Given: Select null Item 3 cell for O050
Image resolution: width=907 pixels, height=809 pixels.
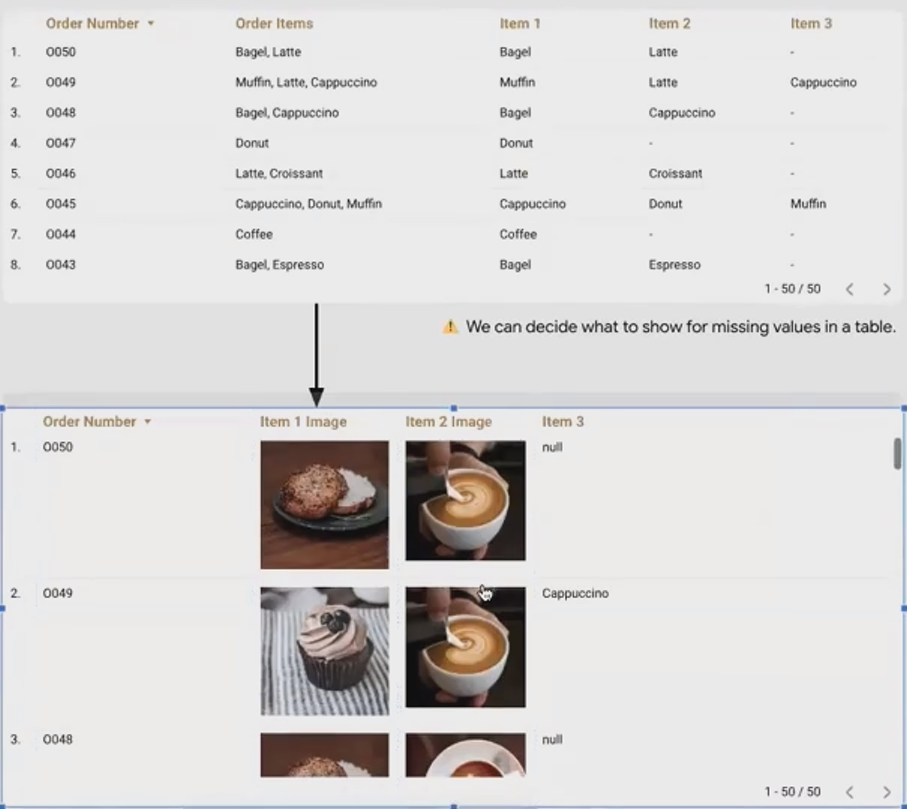Looking at the screenshot, I should (552, 447).
